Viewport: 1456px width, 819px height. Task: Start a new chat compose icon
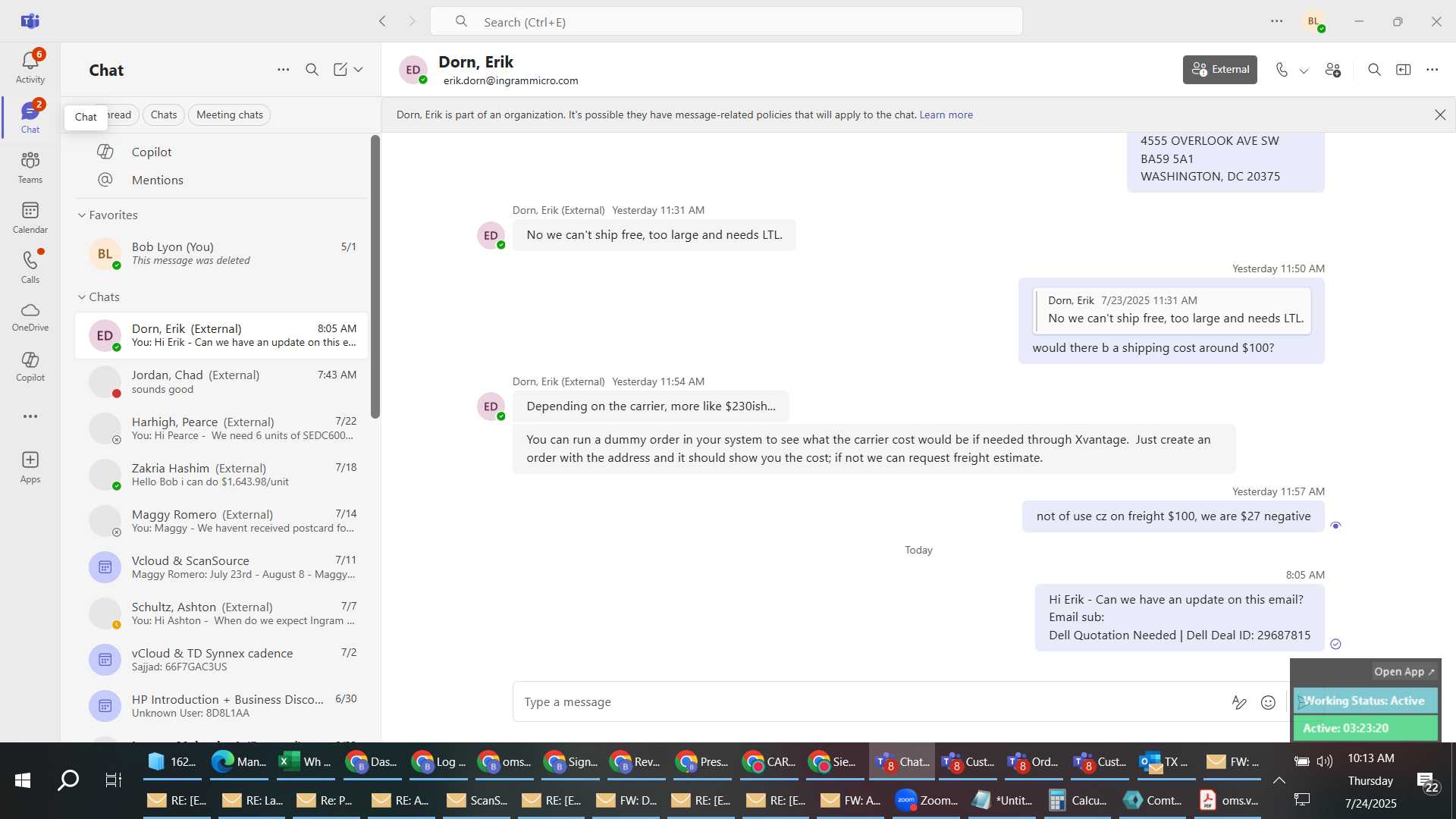point(340,70)
